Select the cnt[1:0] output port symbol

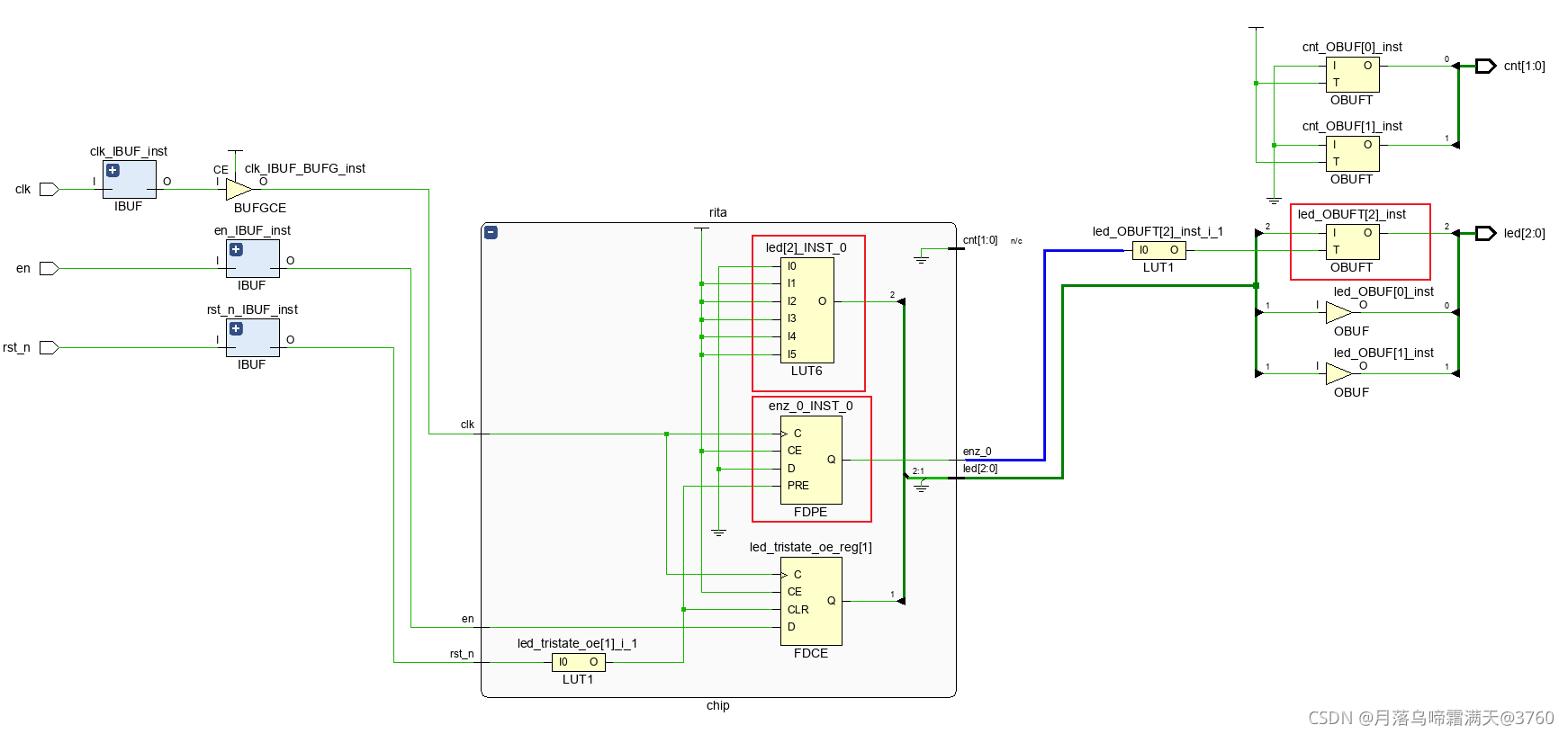tap(1486, 66)
